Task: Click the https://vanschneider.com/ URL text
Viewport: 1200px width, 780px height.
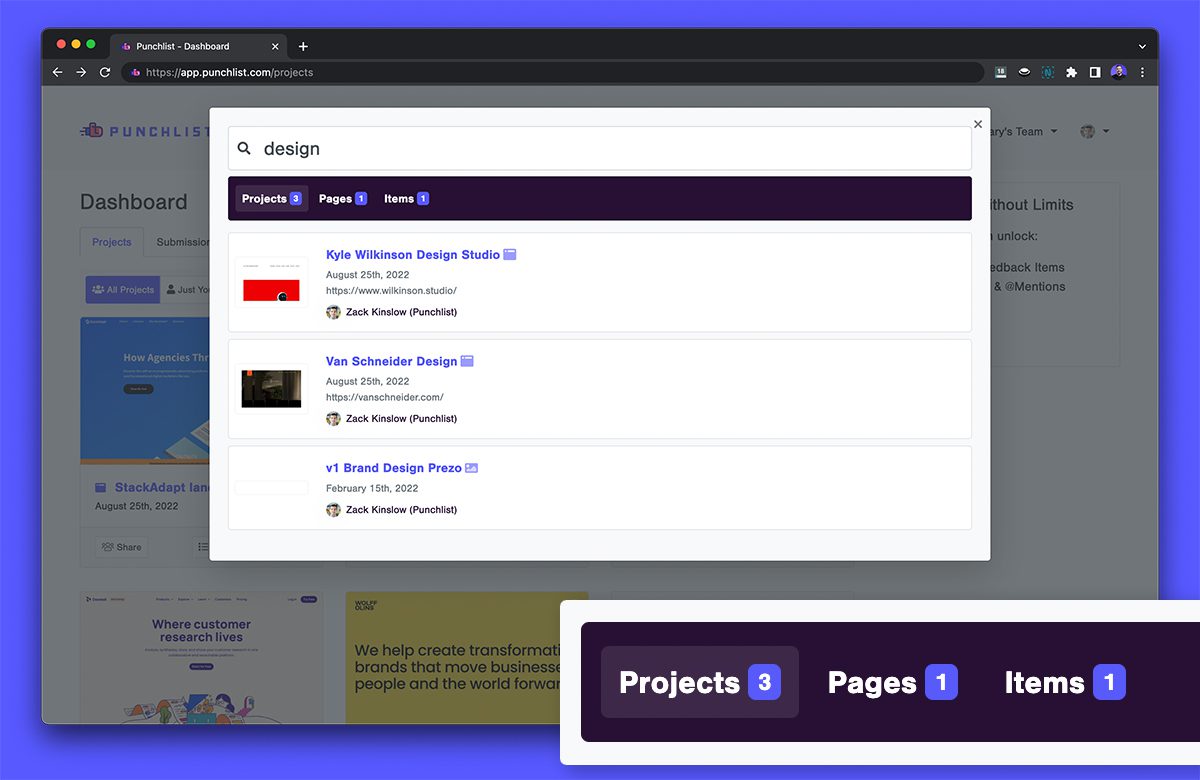Action: [x=385, y=397]
